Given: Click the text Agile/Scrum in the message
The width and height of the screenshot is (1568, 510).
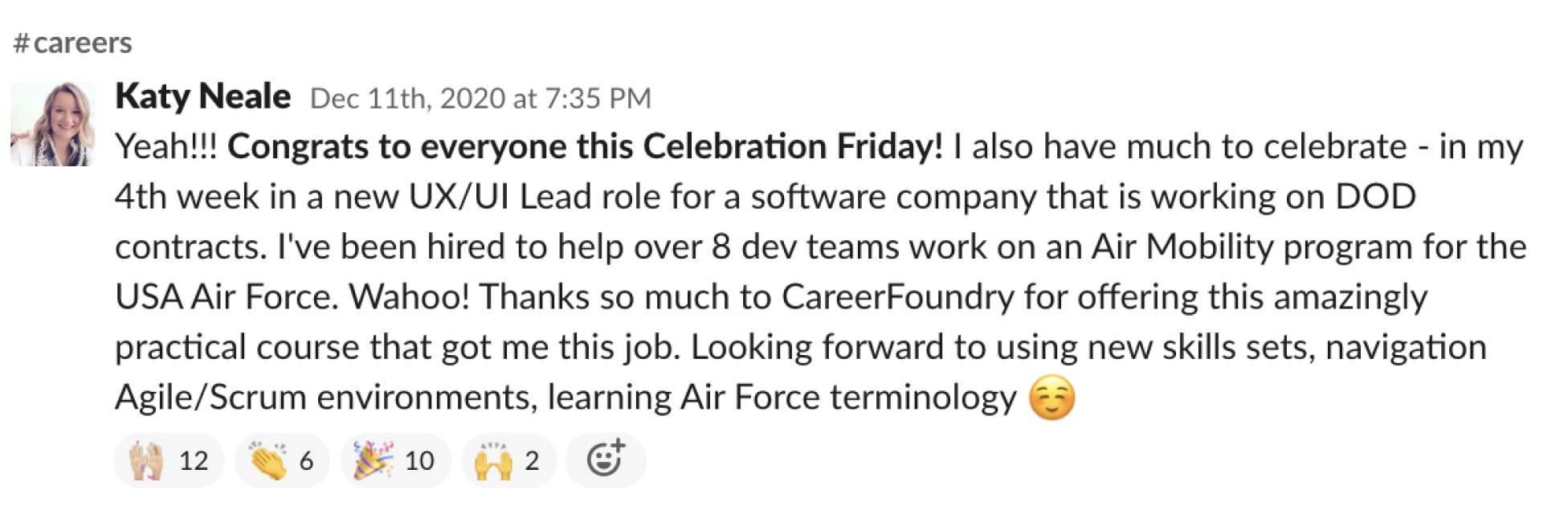Looking at the screenshot, I should pyautogui.click(x=210, y=398).
